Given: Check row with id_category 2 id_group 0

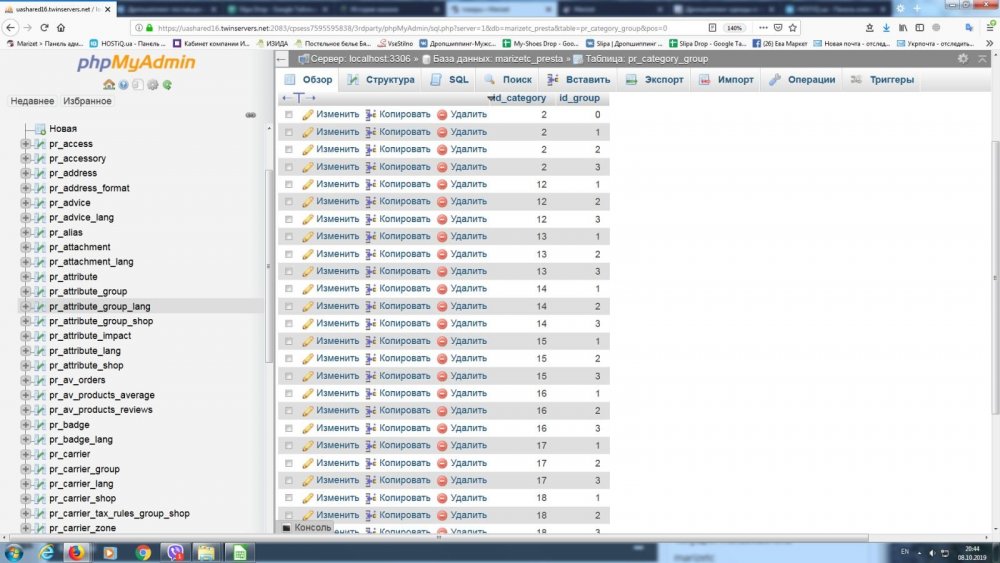Looking at the screenshot, I should (x=289, y=115).
